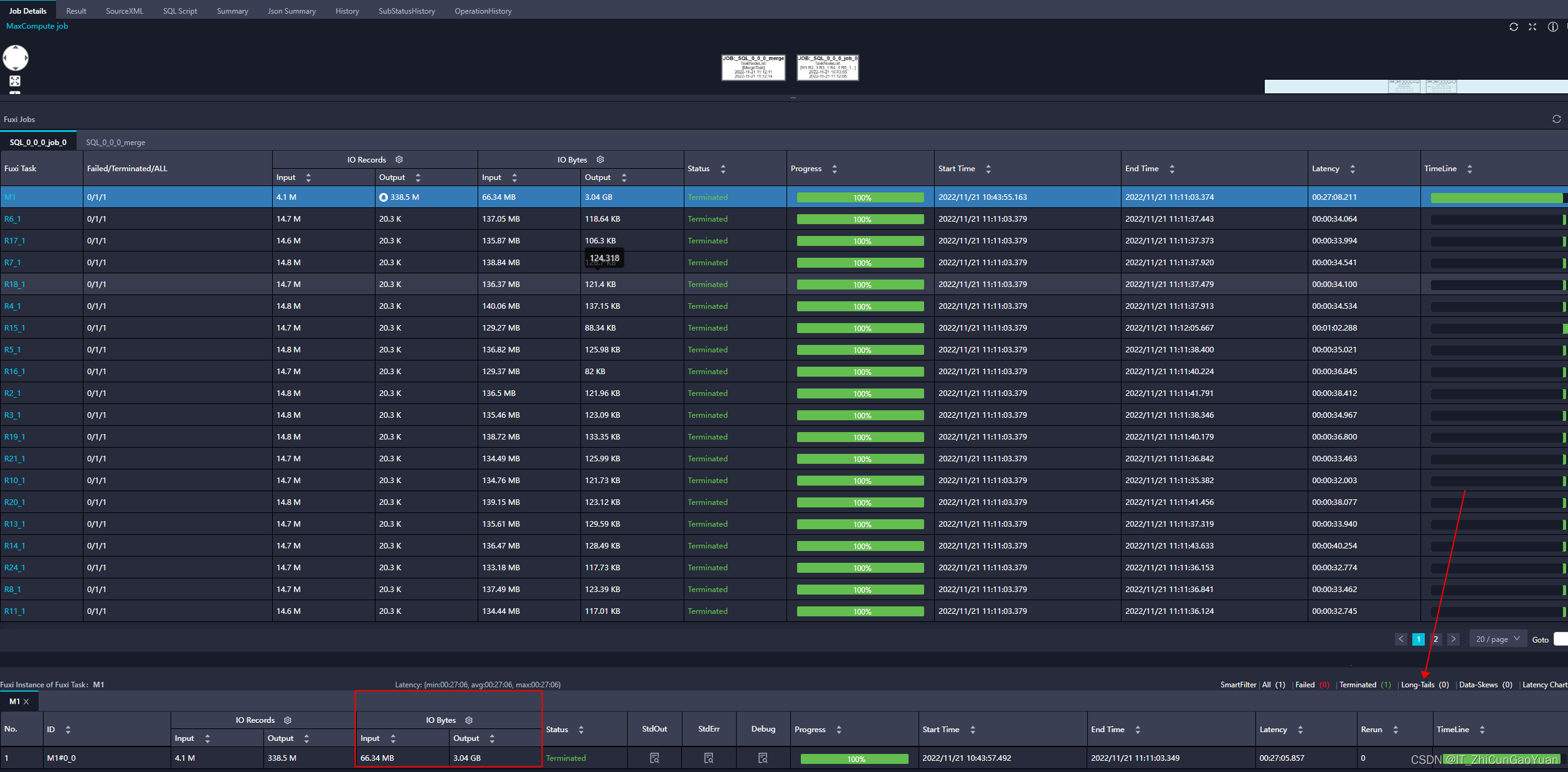
Task: Filter instances by Long-Tails
Action: (1425, 684)
